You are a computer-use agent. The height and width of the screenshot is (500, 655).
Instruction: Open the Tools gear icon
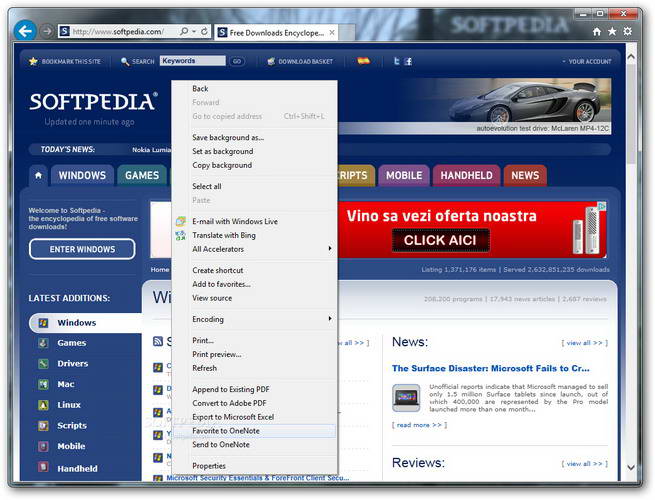click(627, 31)
